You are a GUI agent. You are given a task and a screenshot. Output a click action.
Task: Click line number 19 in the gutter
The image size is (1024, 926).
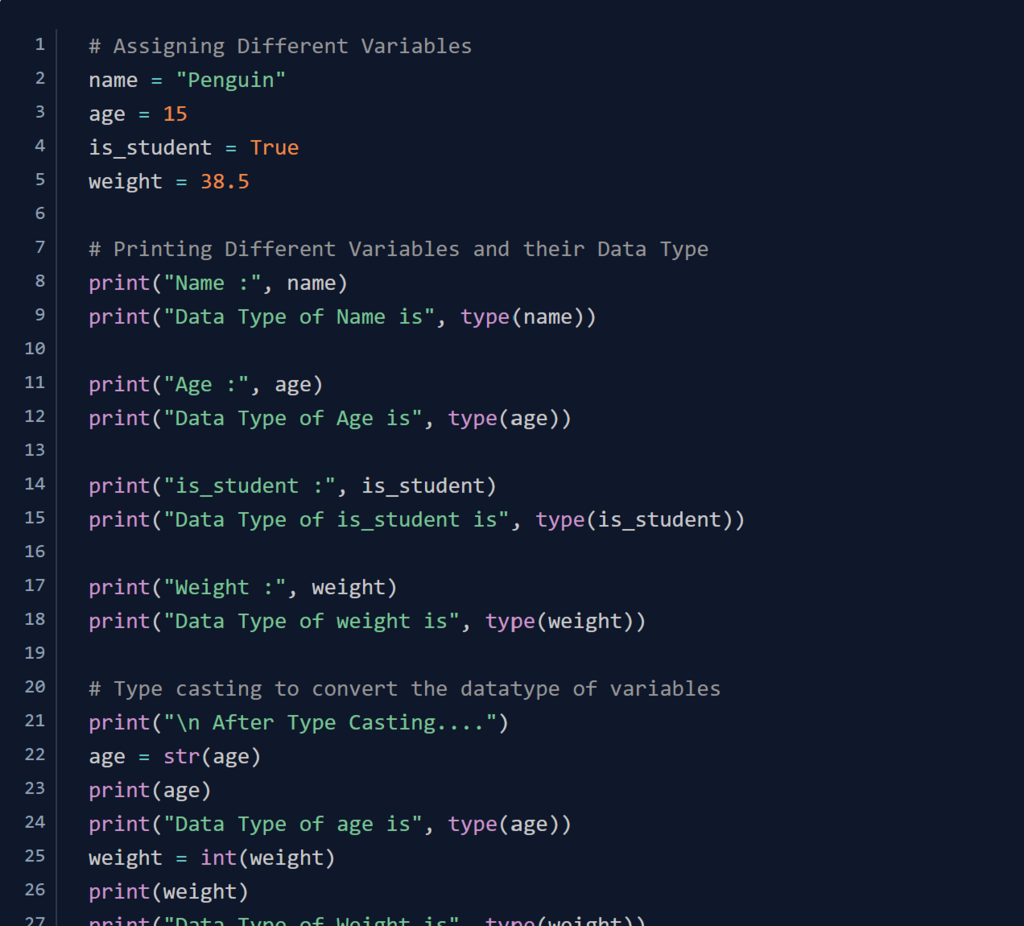(35, 653)
